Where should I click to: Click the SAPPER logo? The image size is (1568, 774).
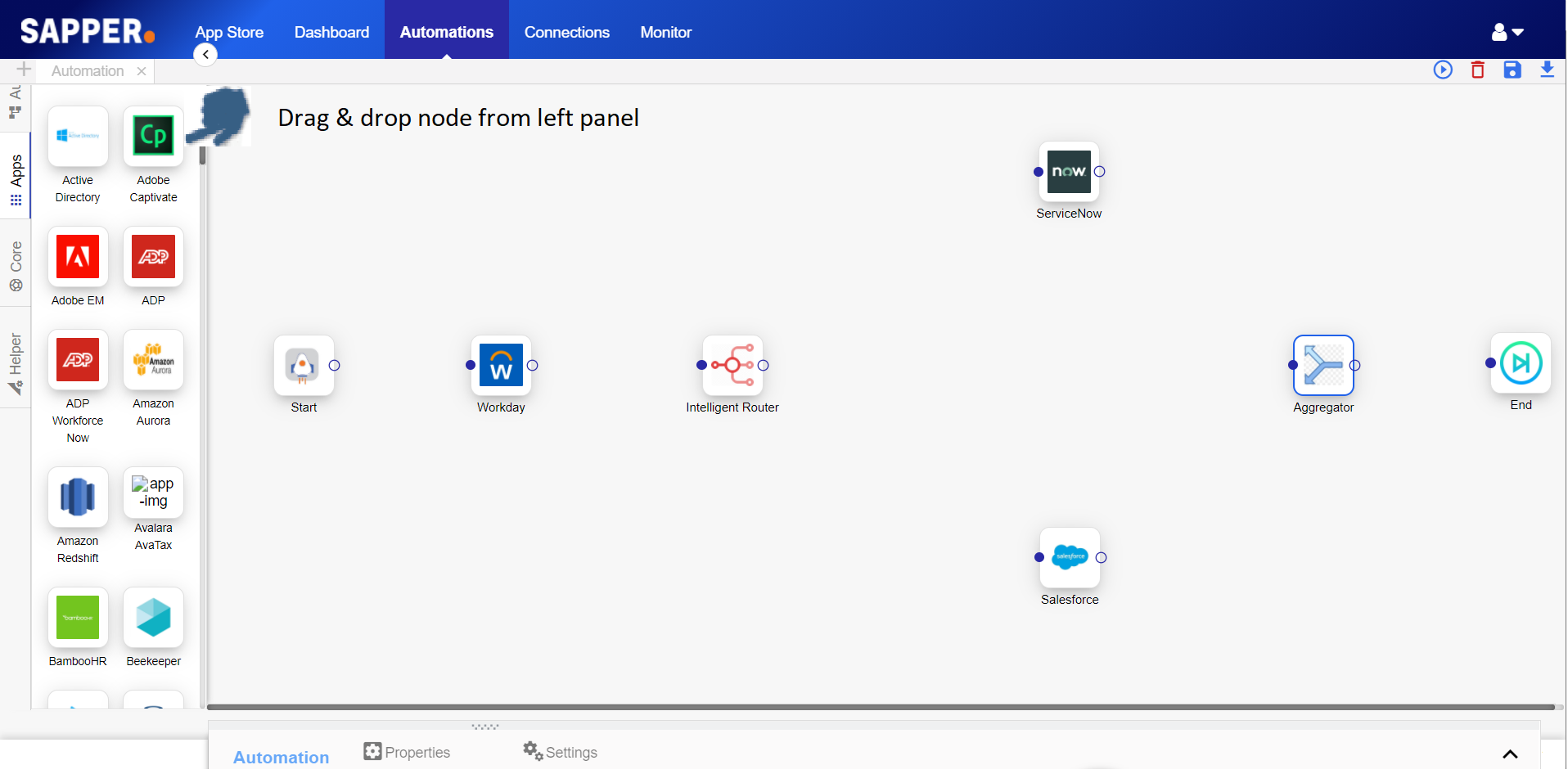pos(88,31)
